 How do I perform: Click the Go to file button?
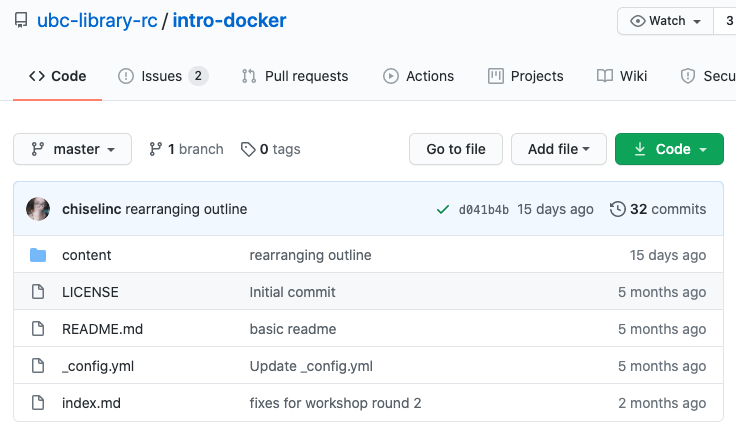point(456,149)
